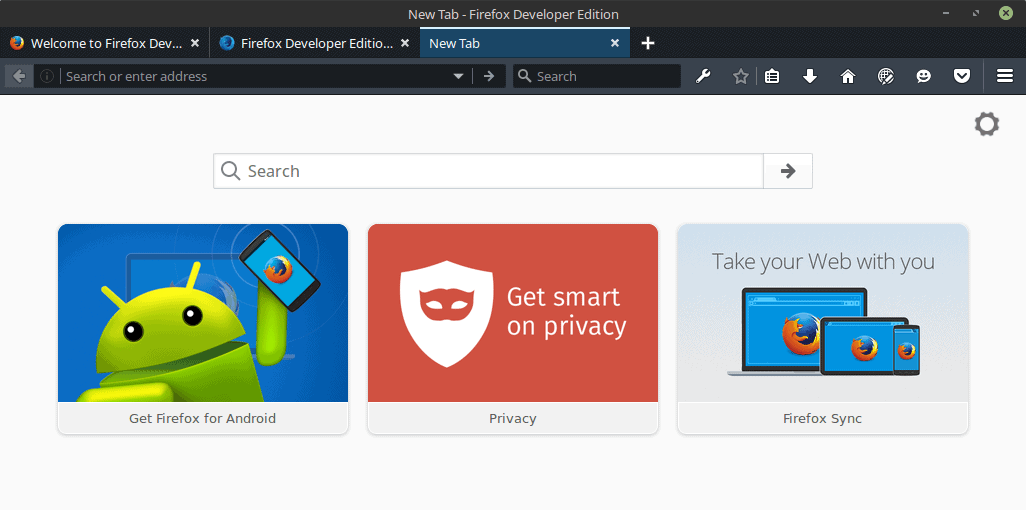Screen dimensions: 1026x510
Task: Close the Firefox window with the green X
Action: click(x=1006, y=13)
